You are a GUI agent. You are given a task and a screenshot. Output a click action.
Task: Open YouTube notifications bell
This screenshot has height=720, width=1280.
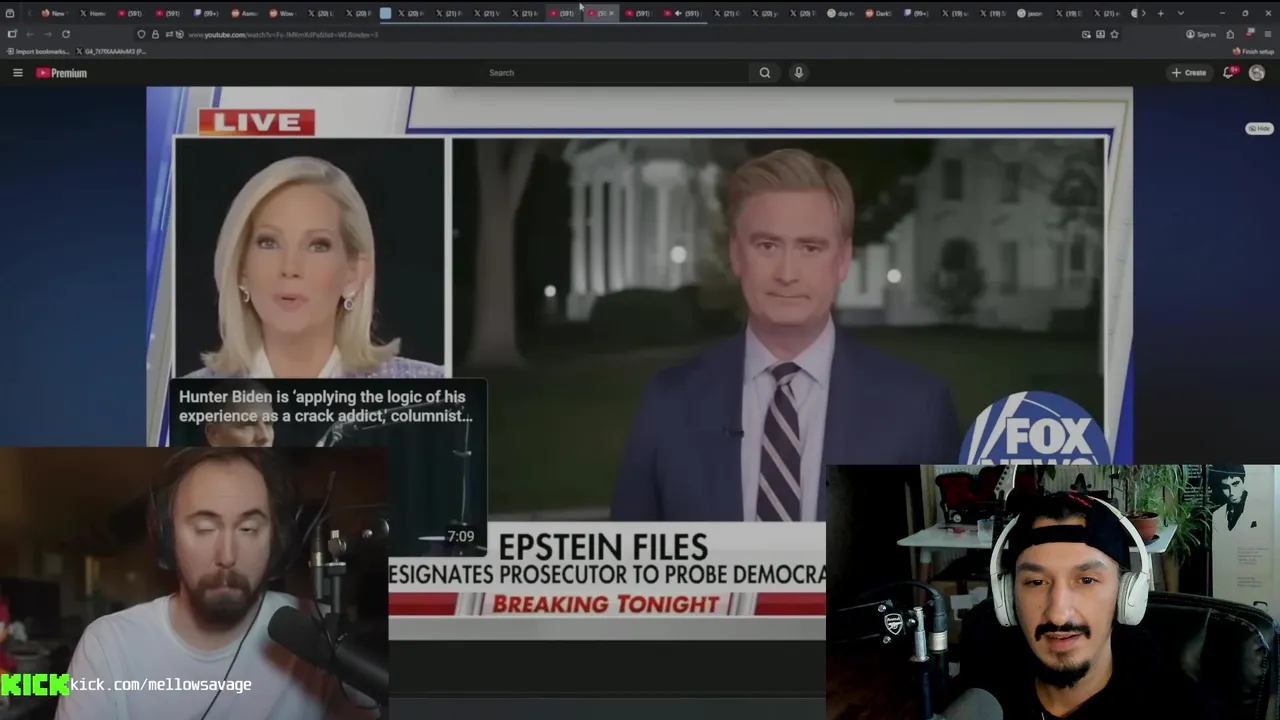(1229, 72)
